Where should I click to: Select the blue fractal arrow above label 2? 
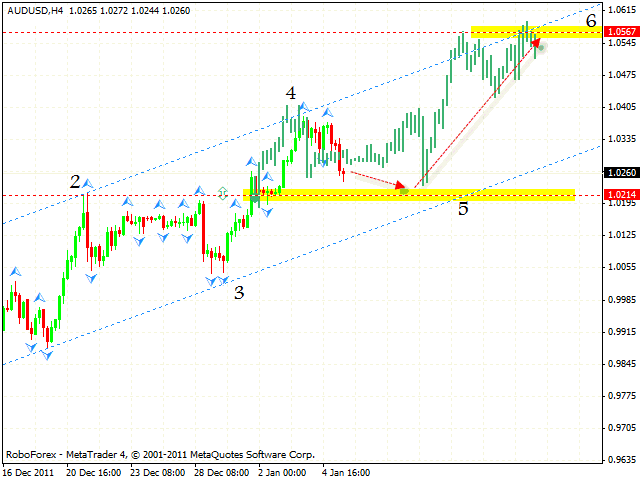[x=89, y=184]
